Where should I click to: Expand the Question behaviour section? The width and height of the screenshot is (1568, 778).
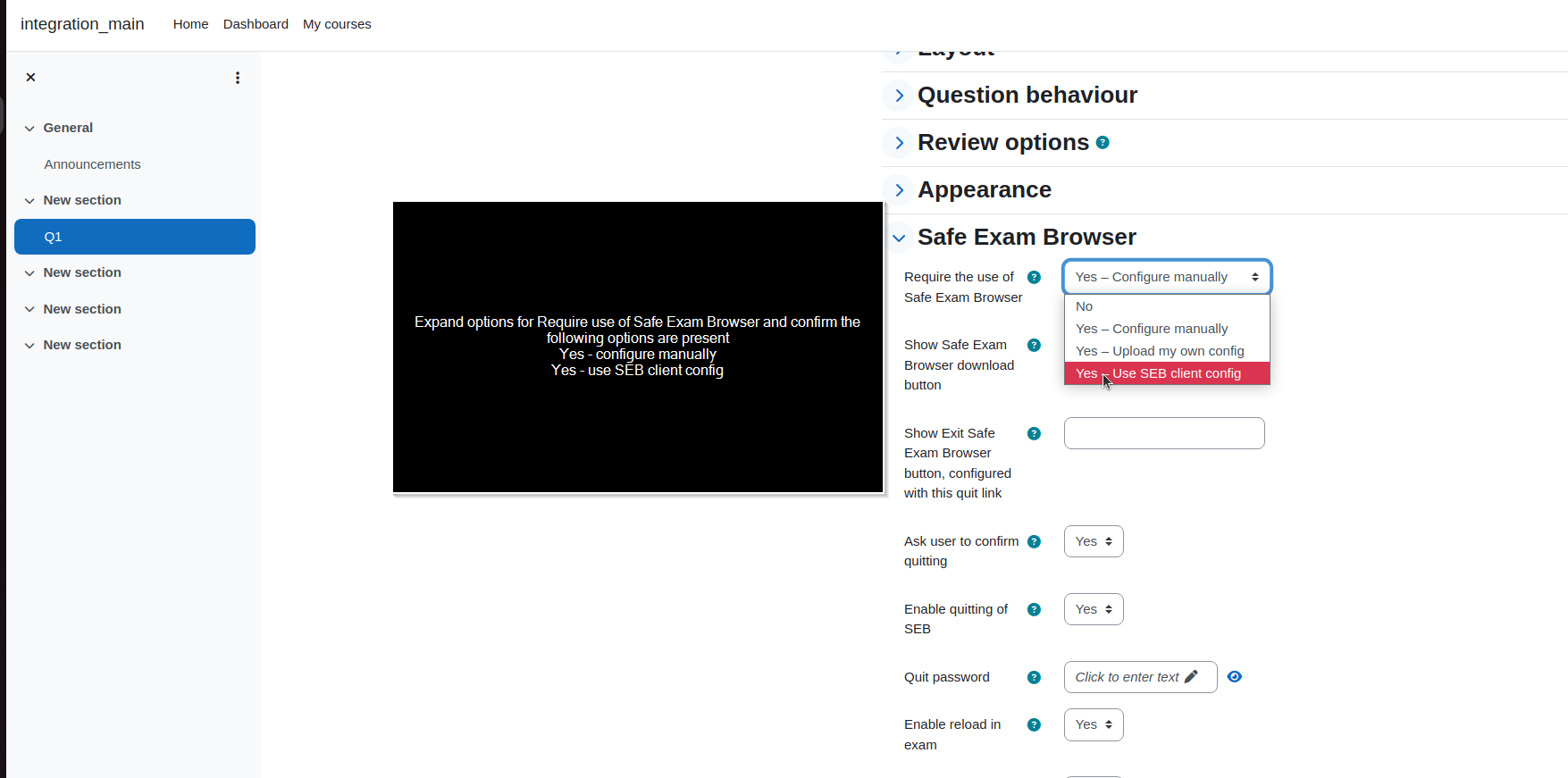click(899, 96)
